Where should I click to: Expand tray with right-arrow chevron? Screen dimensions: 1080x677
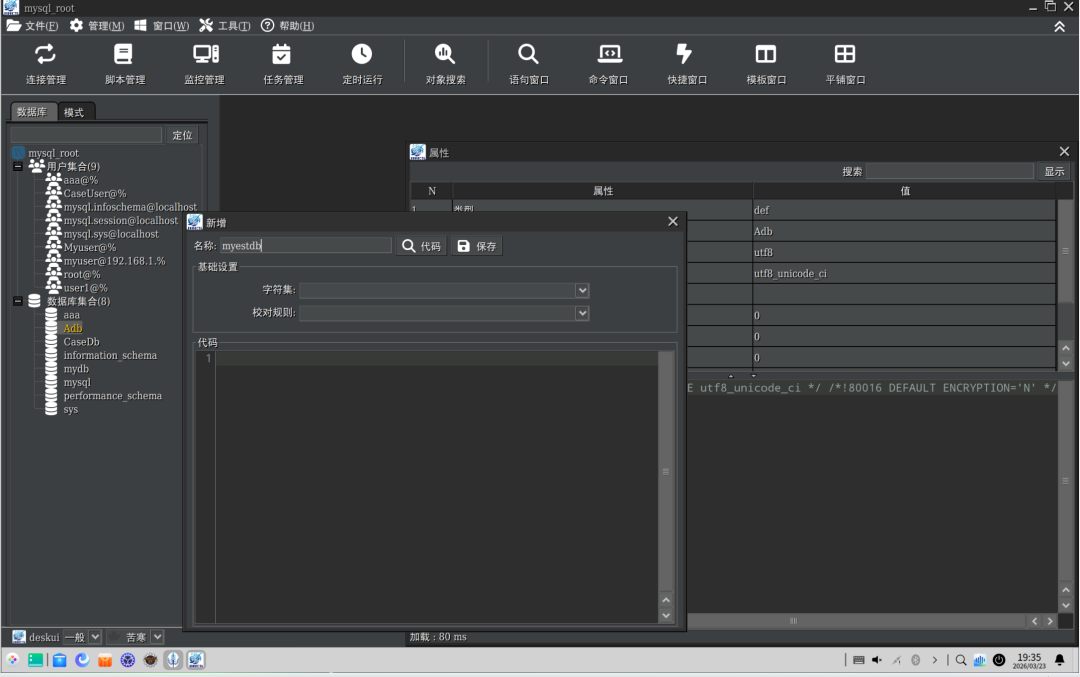(x=935, y=660)
